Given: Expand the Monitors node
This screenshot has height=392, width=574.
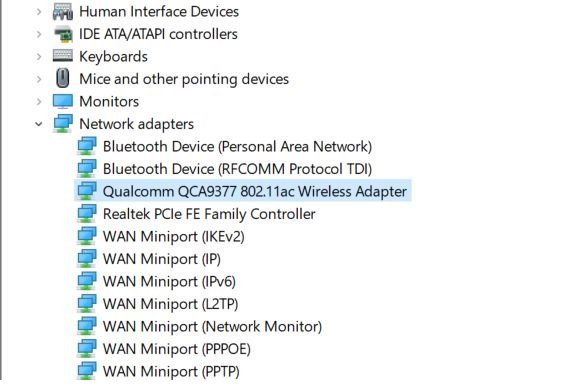Looking at the screenshot, I should click(39, 101).
